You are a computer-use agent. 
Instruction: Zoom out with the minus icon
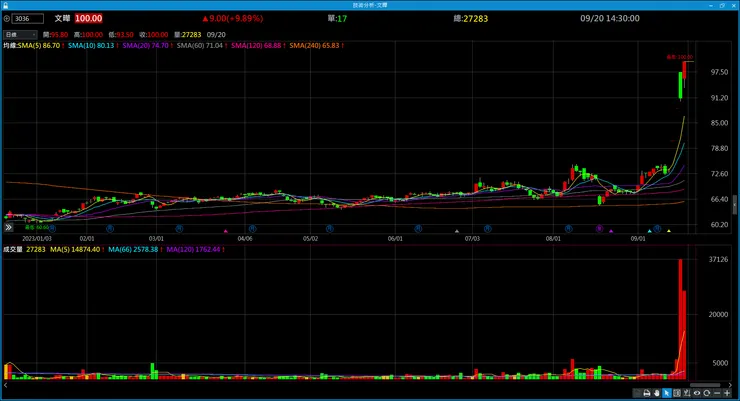click(717, 393)
